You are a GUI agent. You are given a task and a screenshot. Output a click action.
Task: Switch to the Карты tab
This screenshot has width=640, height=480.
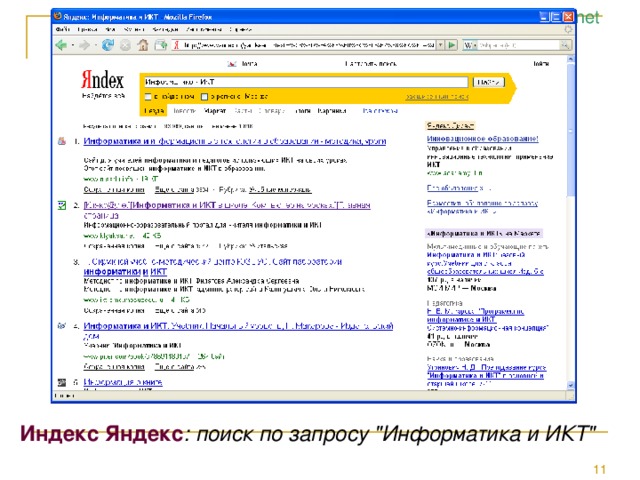243,111
